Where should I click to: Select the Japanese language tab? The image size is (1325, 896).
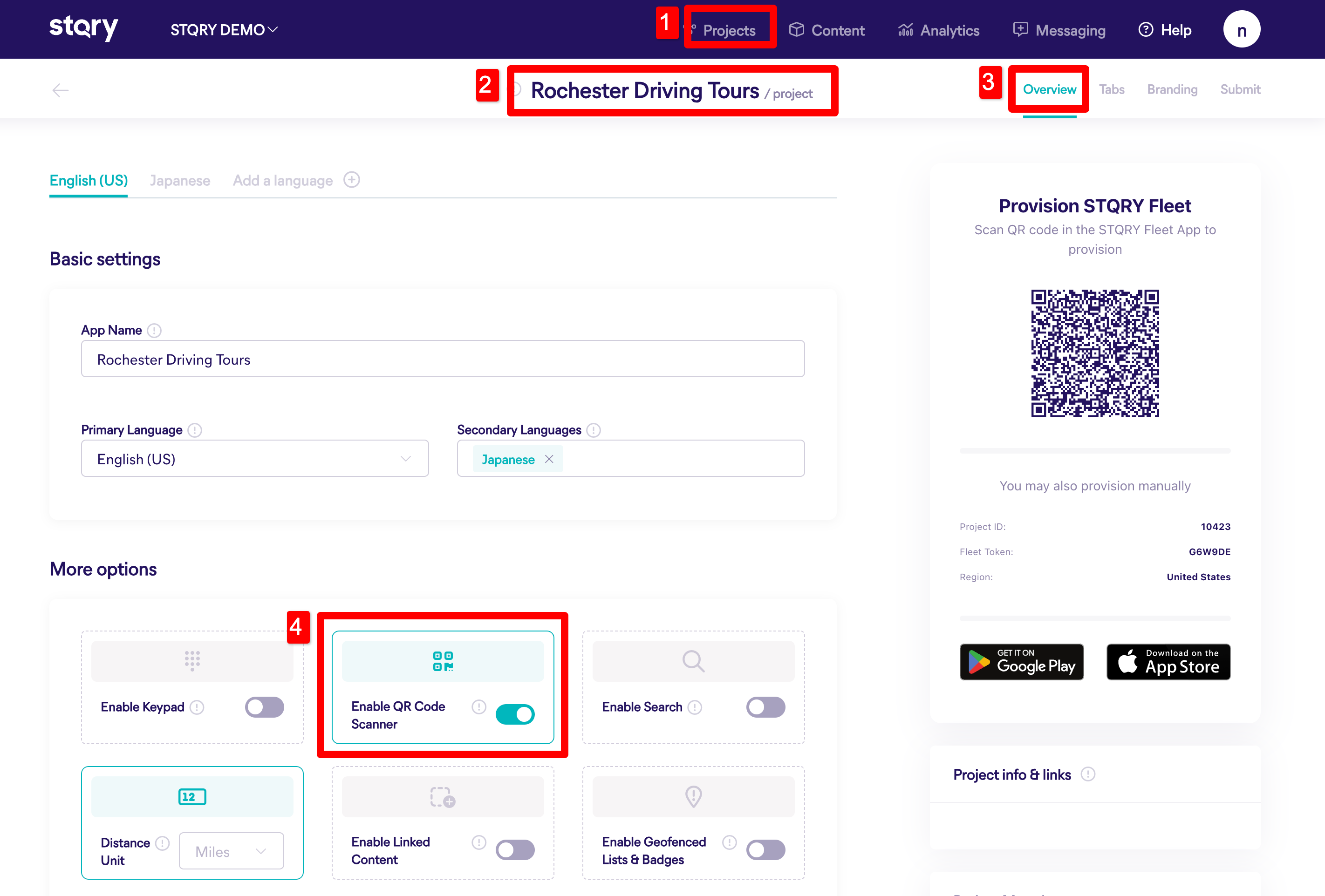pos(179,181)
